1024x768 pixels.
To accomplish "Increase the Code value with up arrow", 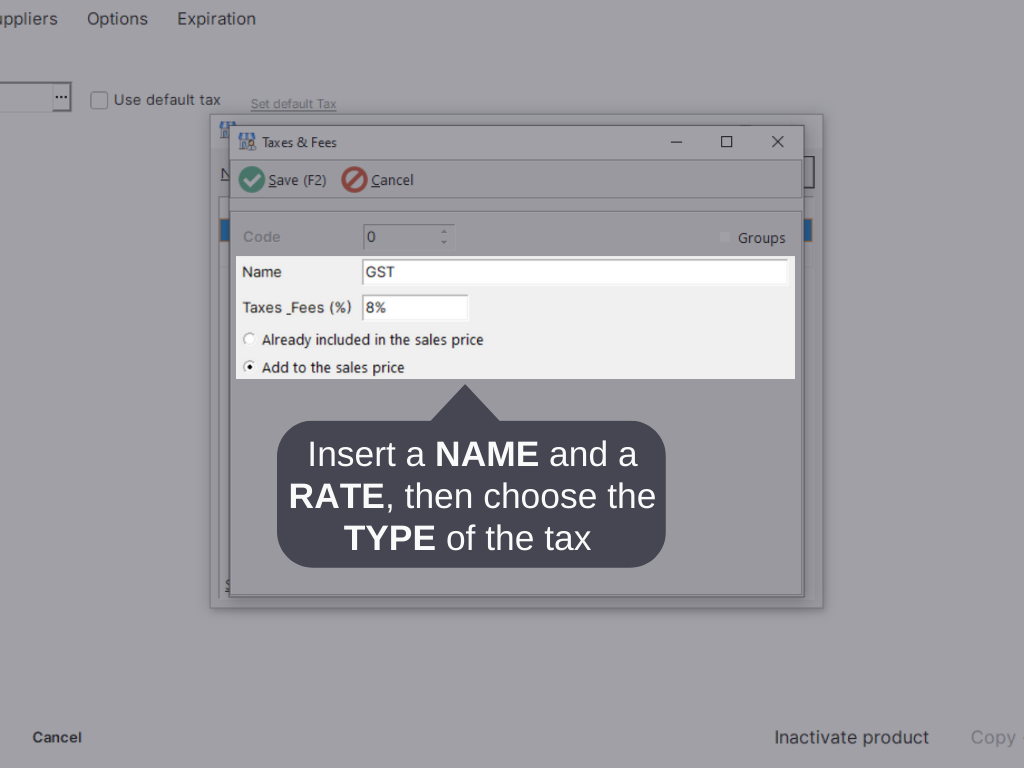I will point(444,232).
